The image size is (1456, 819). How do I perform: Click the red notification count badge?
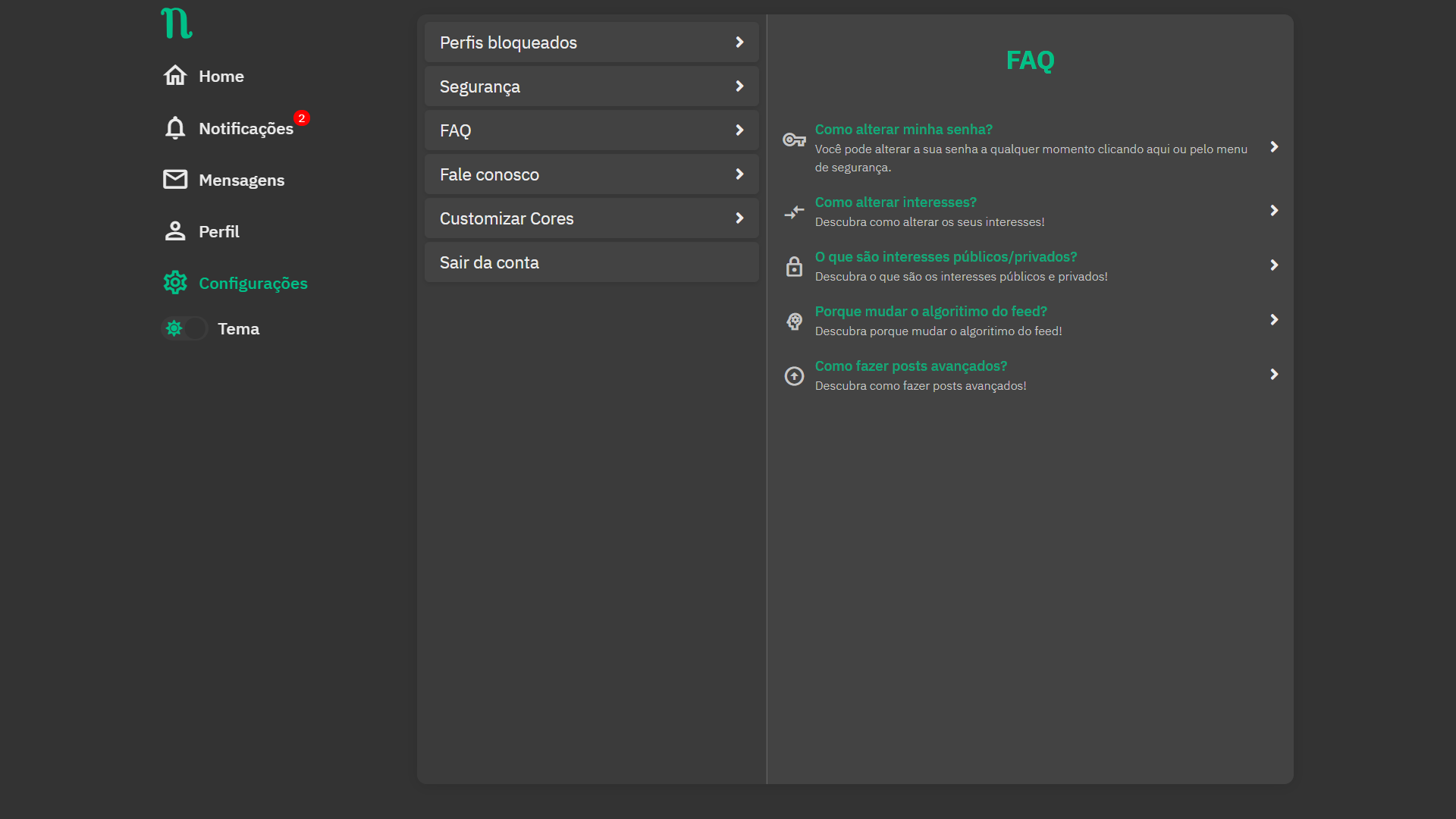(x=302, y=118)
